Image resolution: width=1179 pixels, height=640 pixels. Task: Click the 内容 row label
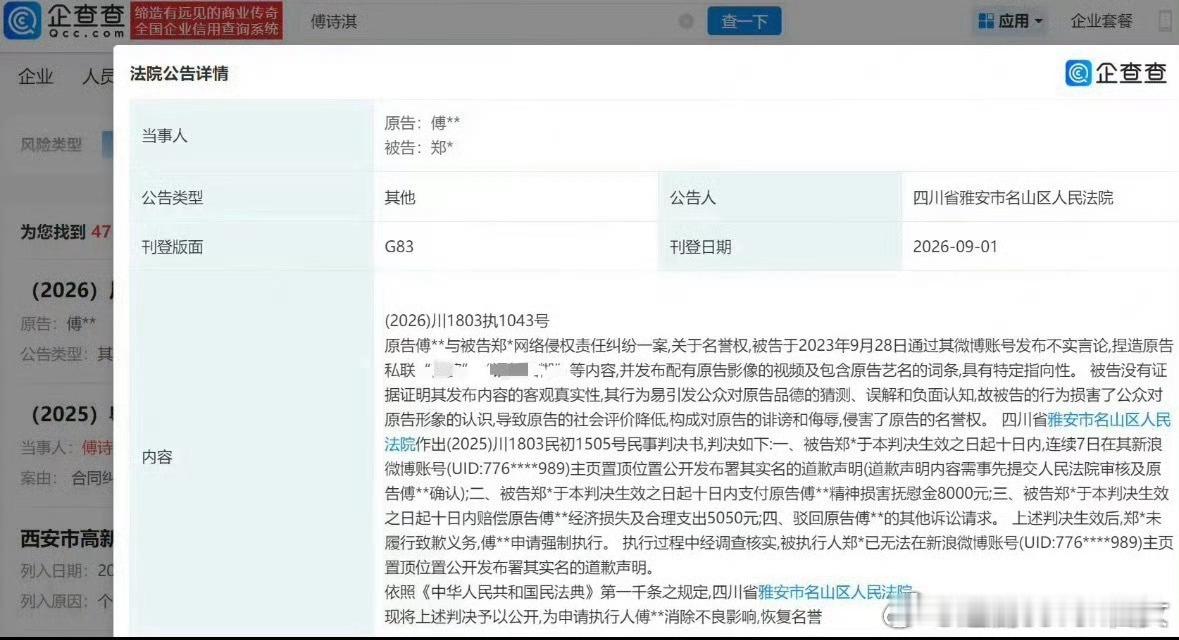click(x=156, y=457)
